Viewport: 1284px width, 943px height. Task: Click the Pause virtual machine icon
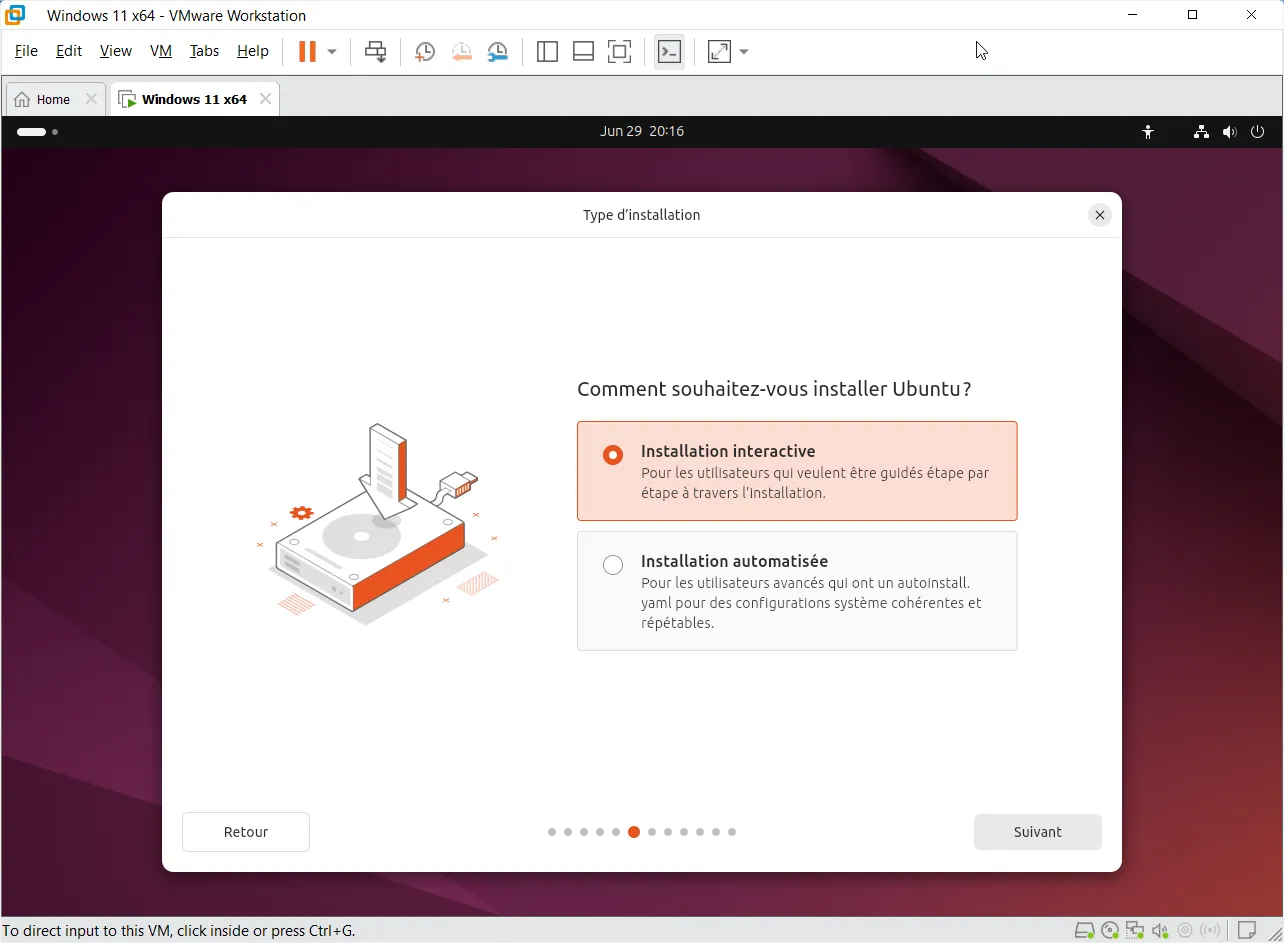307,52
